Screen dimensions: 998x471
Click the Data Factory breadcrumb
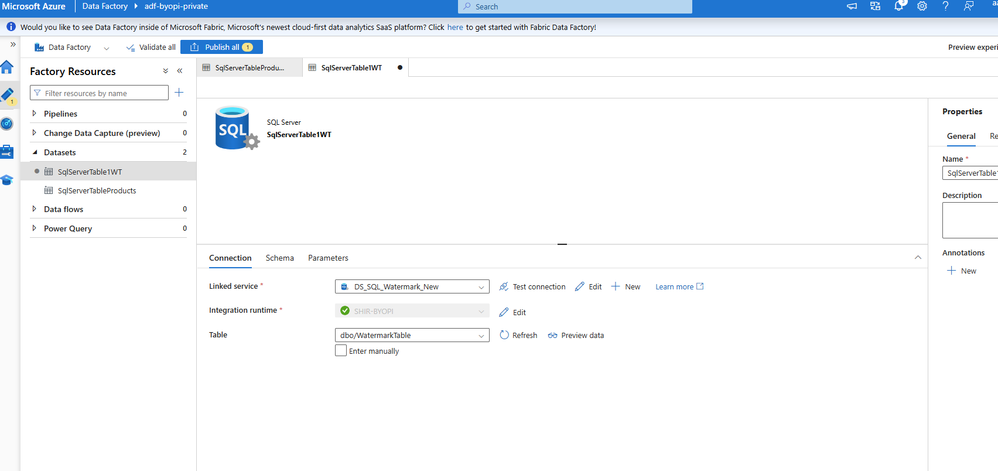click(105, 6)
